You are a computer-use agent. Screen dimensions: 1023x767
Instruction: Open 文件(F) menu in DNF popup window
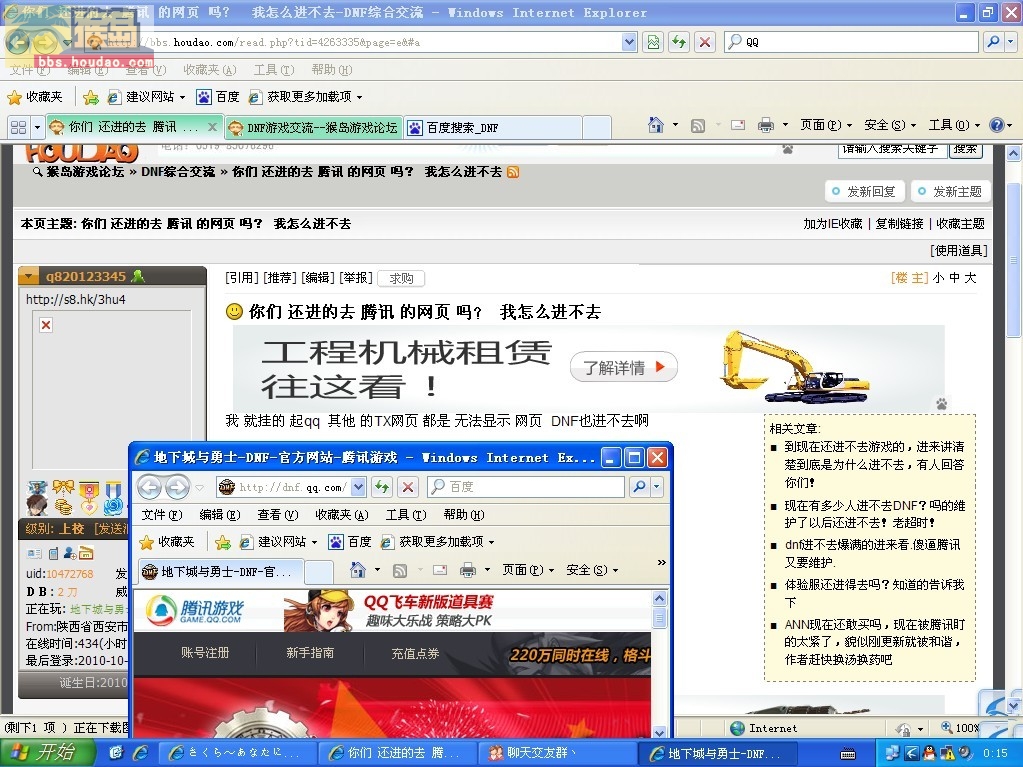pos(162,515)
